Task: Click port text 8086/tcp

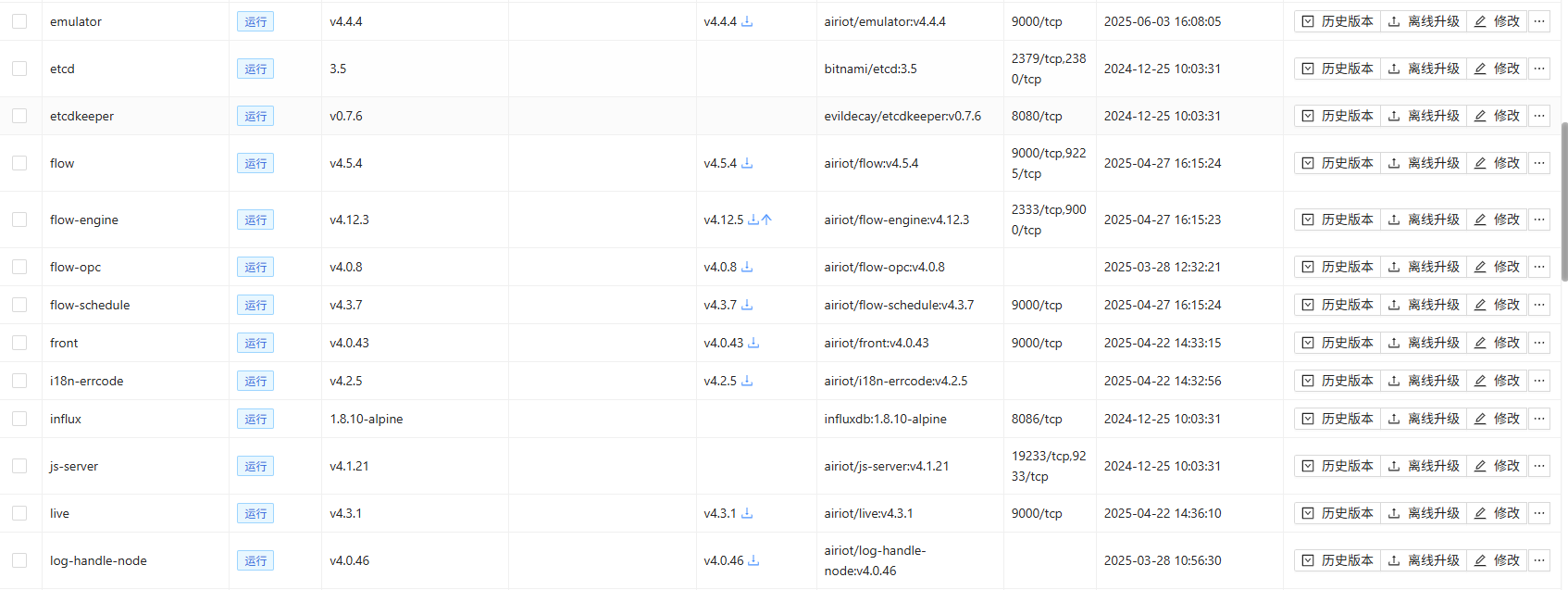Action: 1037,419
